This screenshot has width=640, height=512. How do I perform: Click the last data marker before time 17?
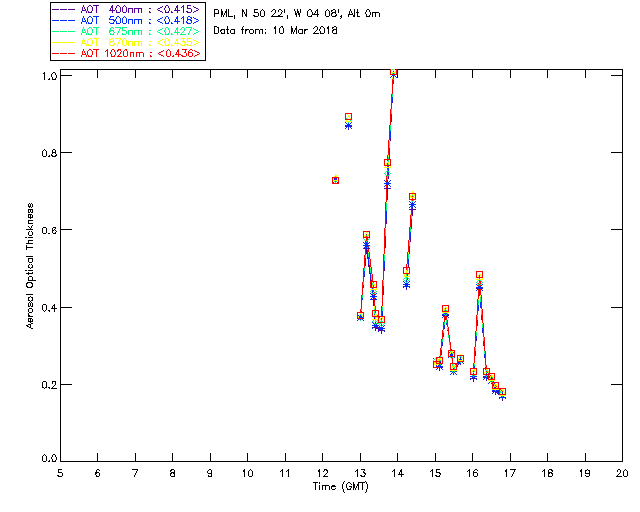pyautogui.click(x=502, y=392)
